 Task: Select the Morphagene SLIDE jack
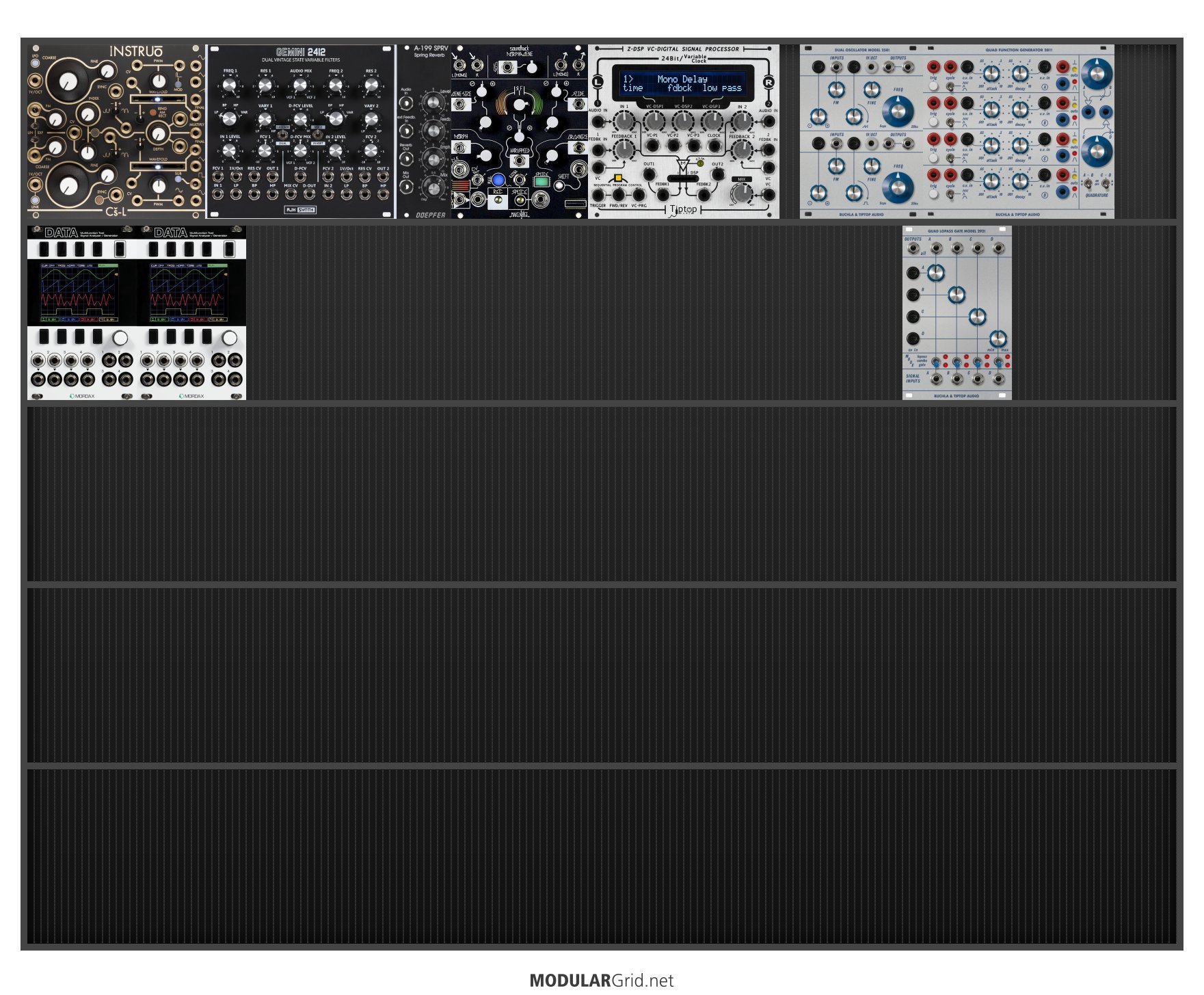coord(578,105)
